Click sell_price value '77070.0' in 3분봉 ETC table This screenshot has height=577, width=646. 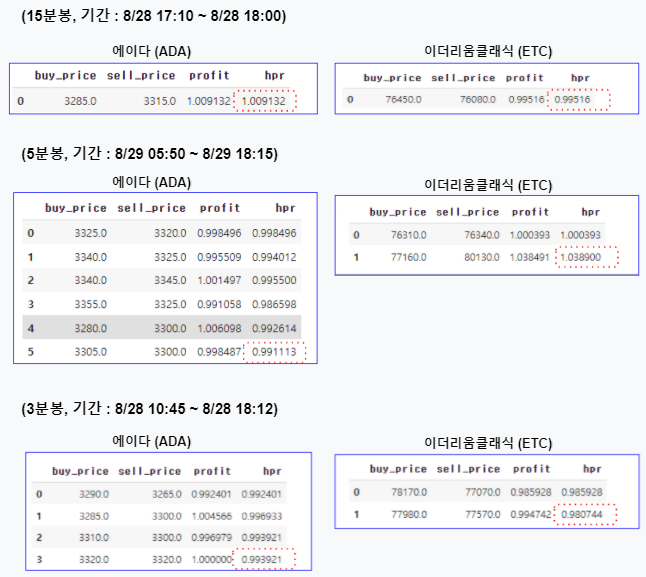pos(483,492)
